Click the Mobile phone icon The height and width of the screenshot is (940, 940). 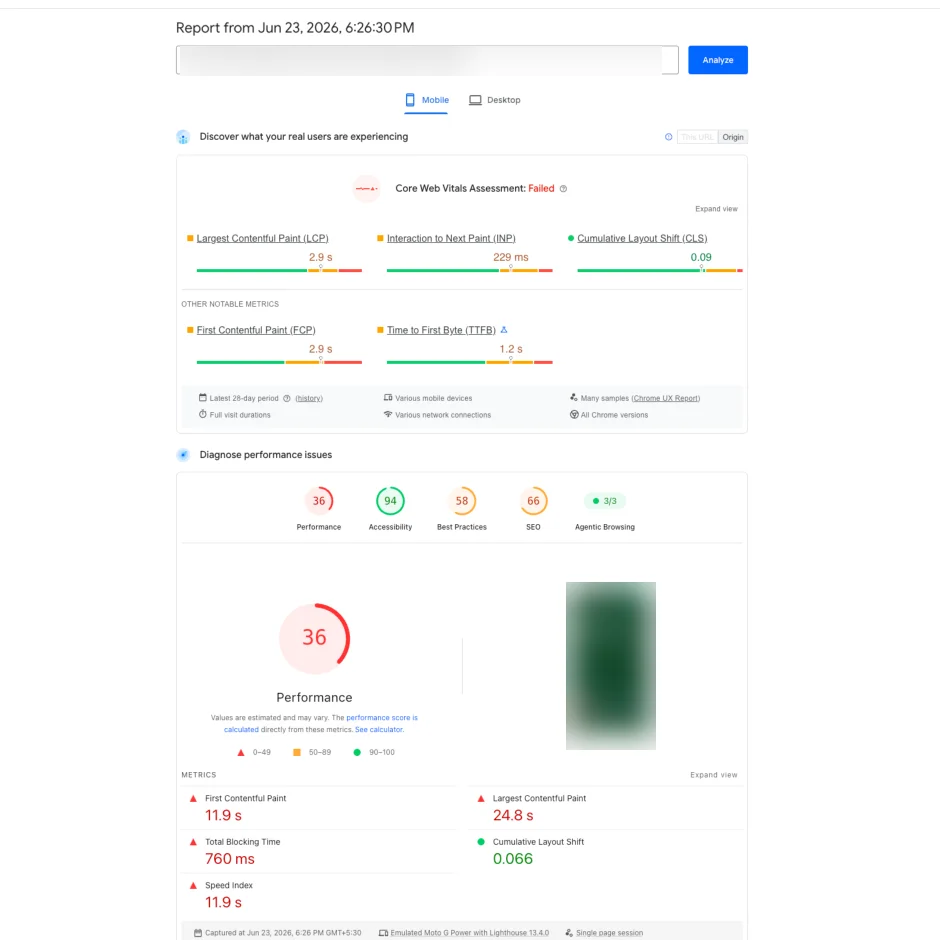[410, 100]
